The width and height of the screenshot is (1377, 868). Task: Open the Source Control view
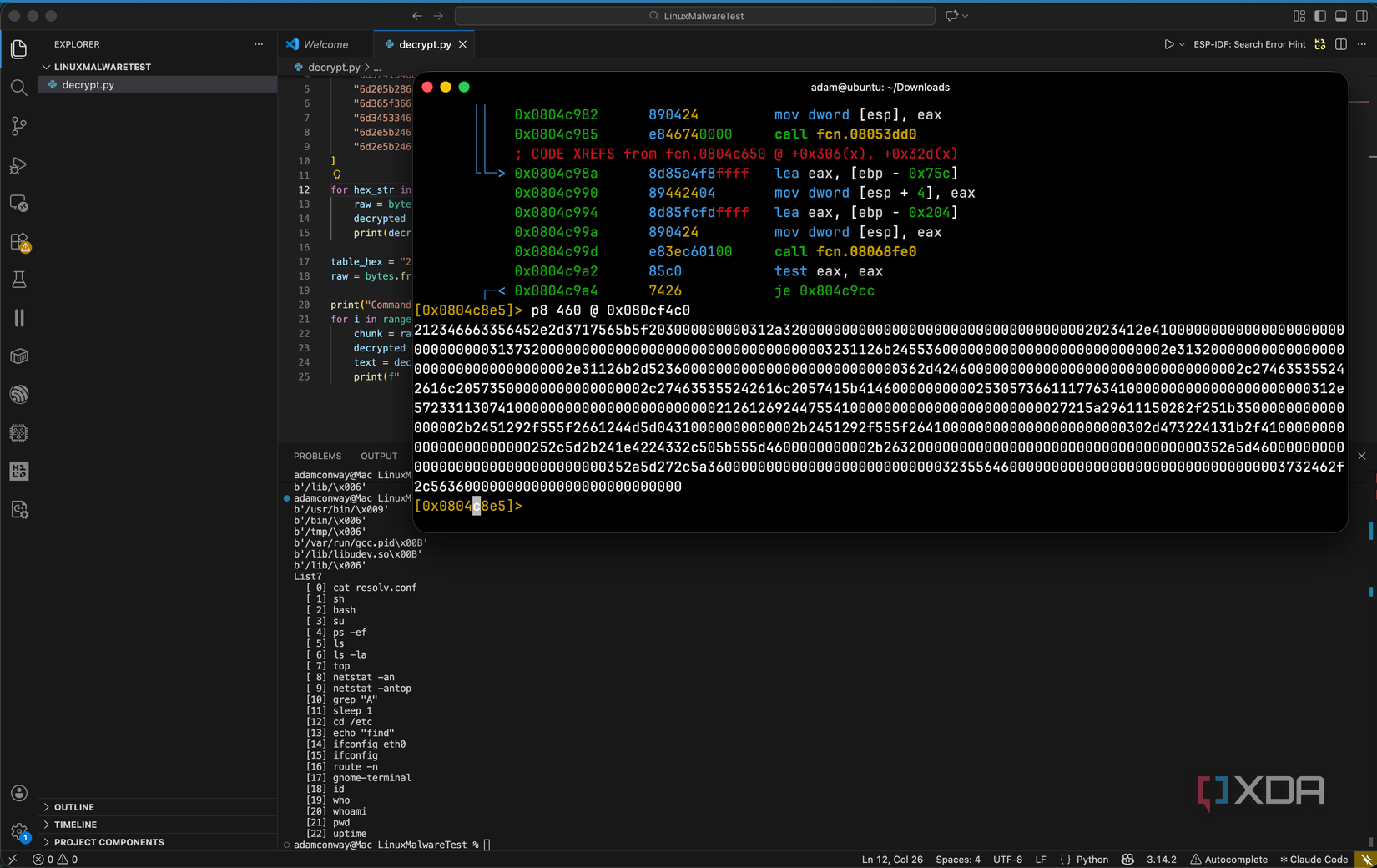point(18,126)
